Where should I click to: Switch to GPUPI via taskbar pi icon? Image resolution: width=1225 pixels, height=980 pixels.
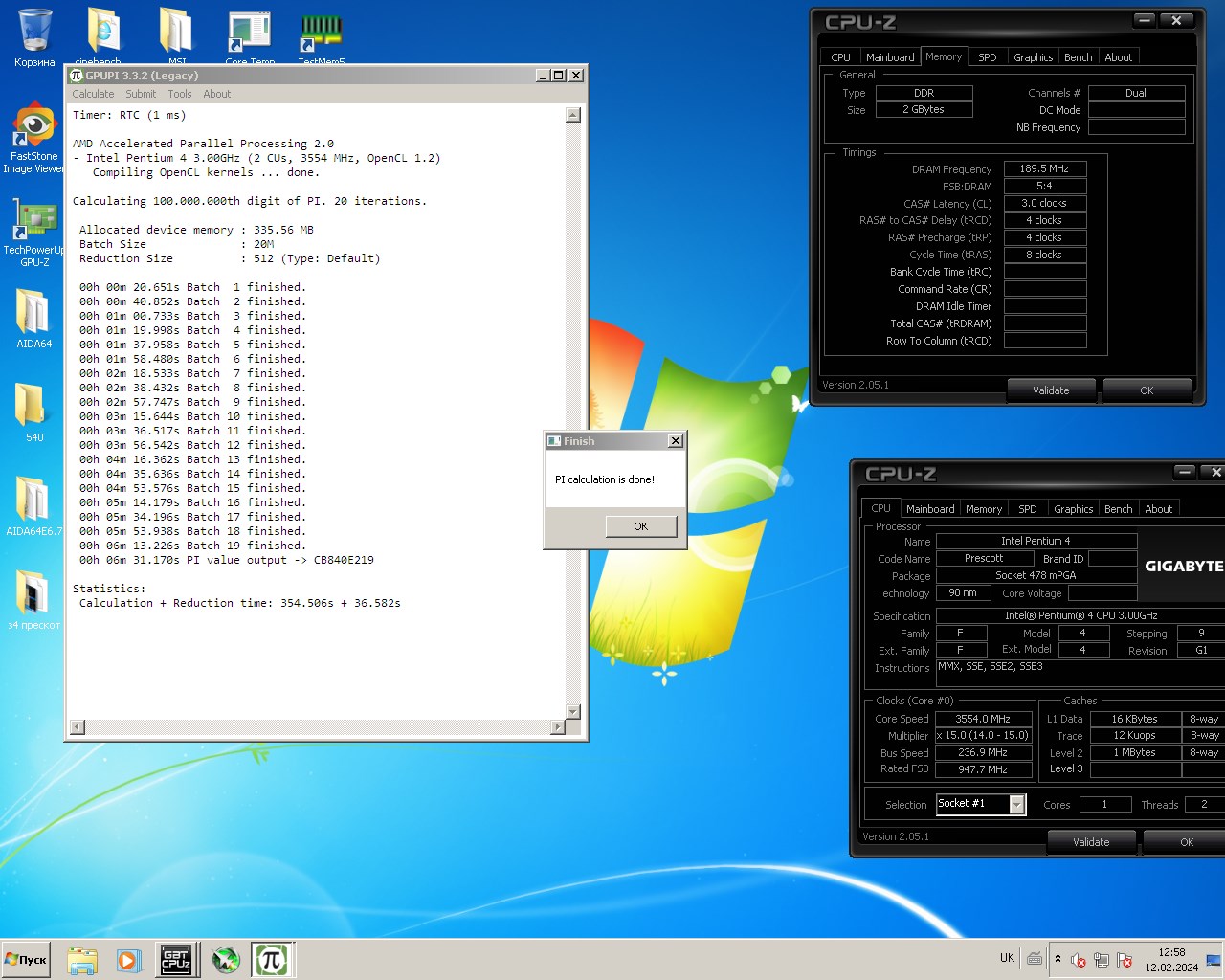point(272,960)
